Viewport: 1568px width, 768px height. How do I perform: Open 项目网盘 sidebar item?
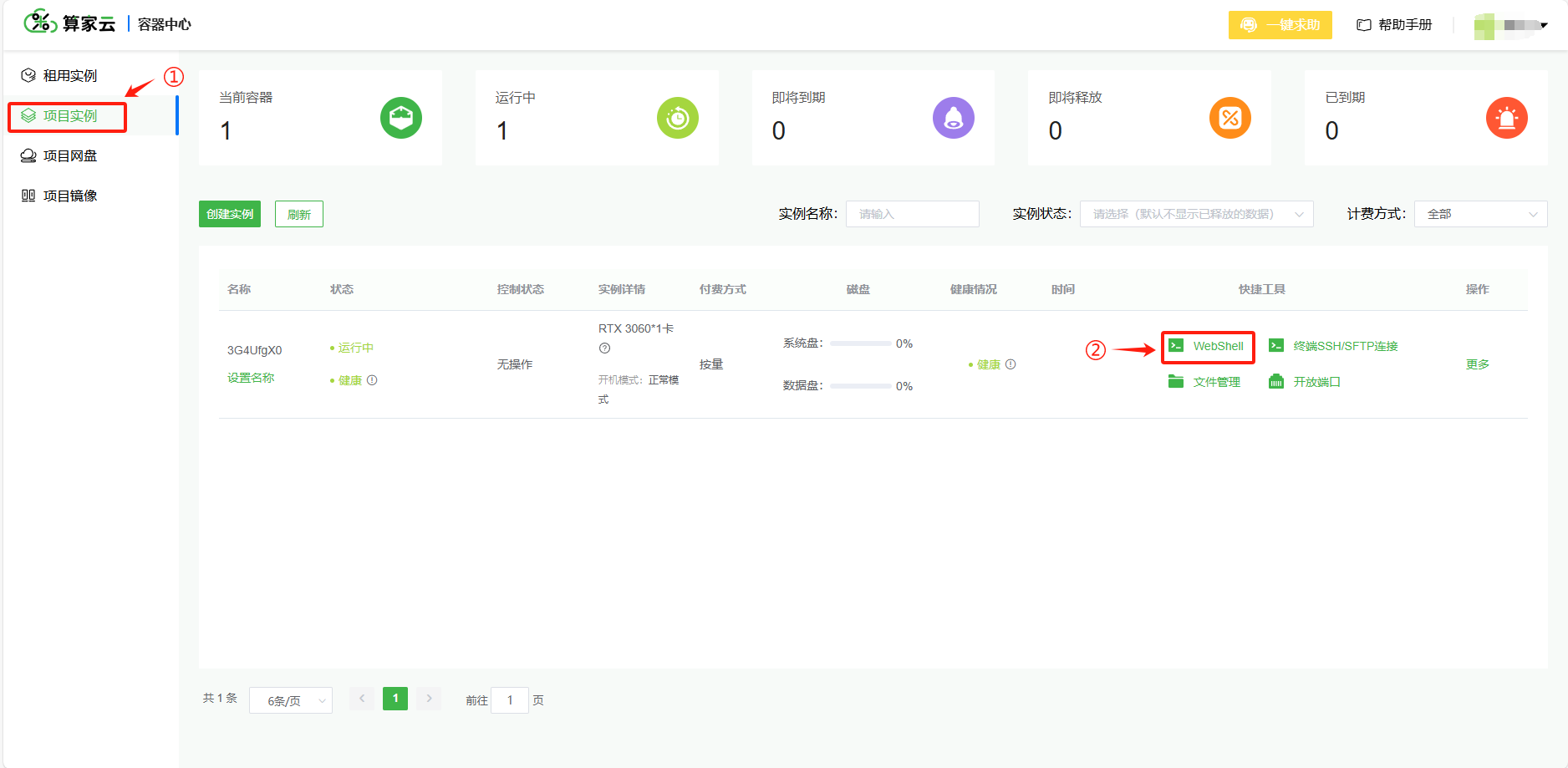[x=70, y=156]
